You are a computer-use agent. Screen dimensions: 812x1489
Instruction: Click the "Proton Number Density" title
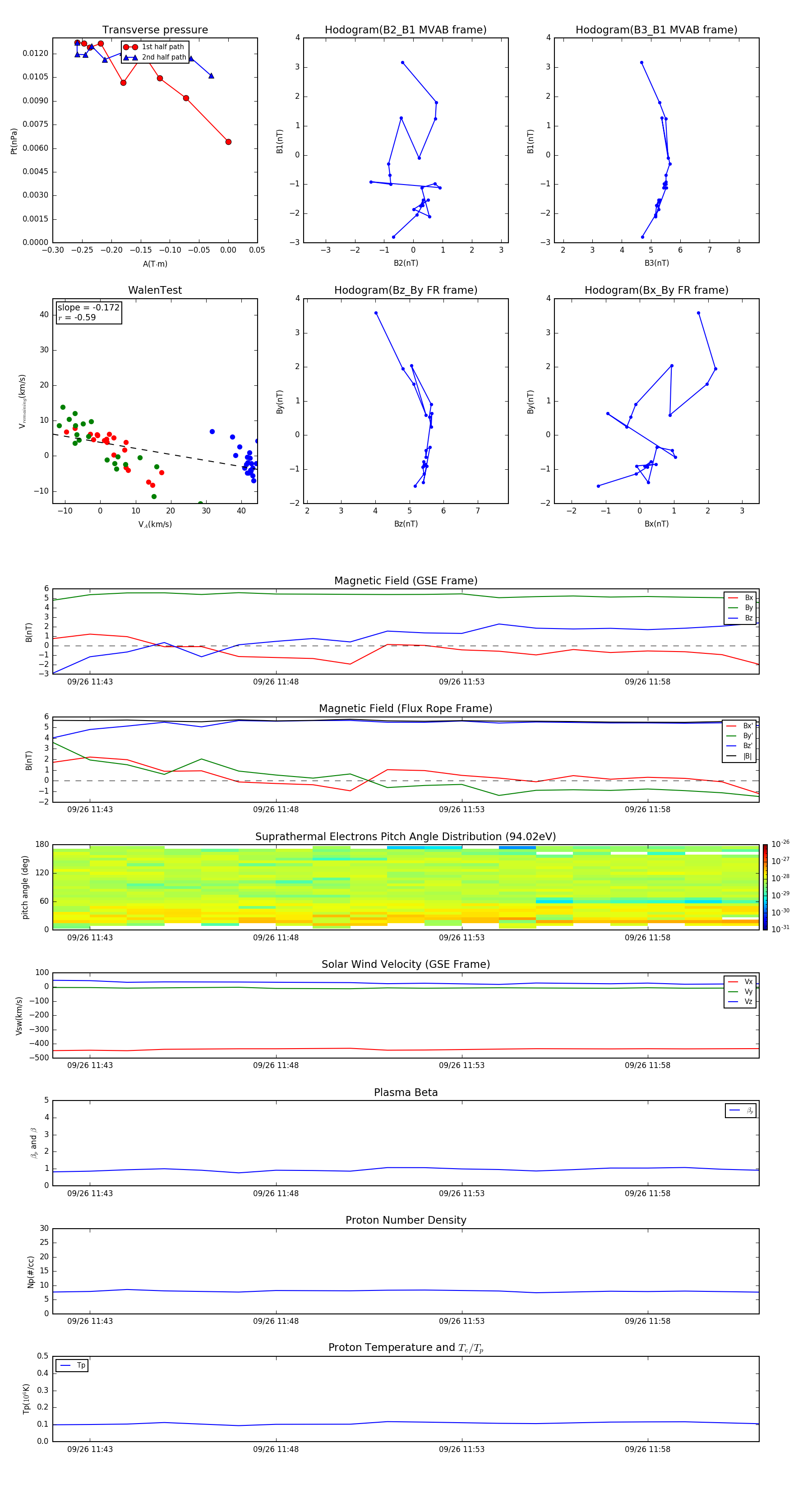pyautogui.click(x=406, y=1221)
